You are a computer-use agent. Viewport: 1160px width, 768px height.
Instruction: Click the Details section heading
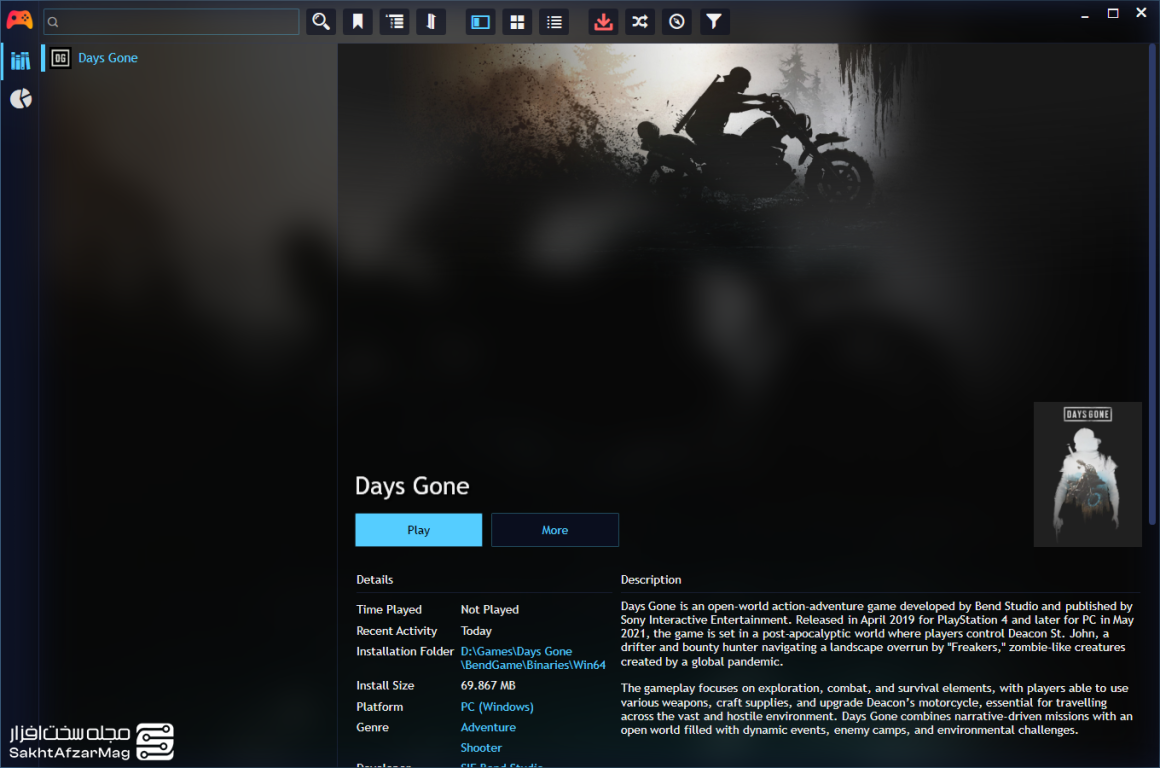click(x=374, y=580)
